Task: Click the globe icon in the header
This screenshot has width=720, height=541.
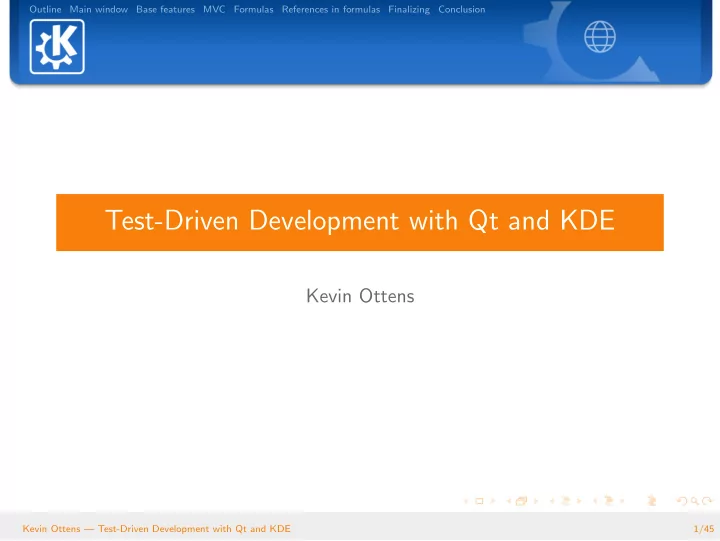Action: coord(600,37)
